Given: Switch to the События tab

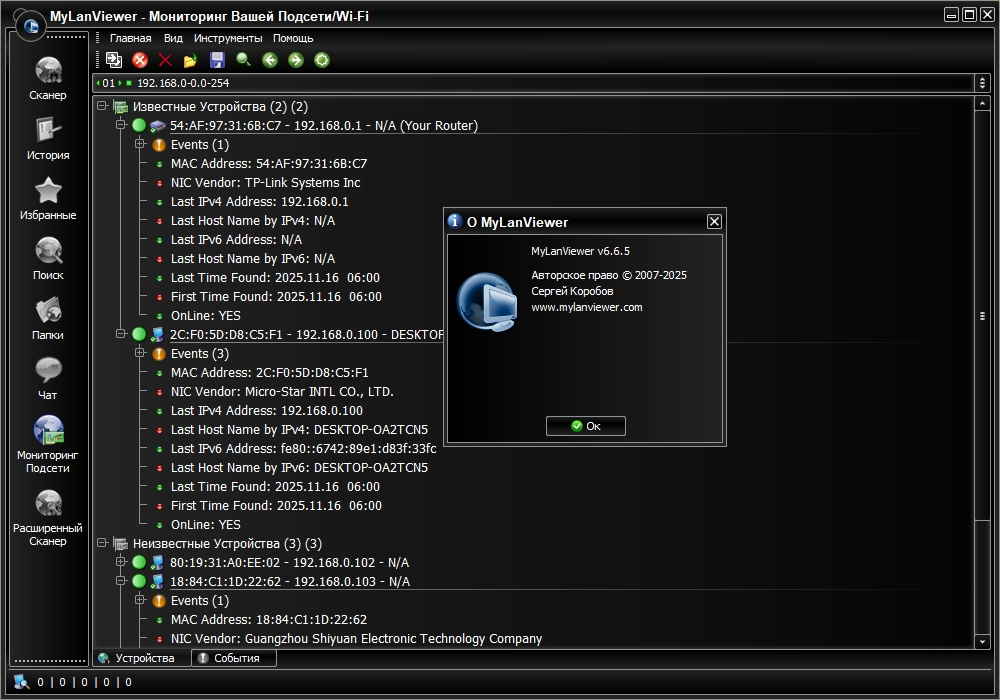Looking at the screenshot, I should (x=234, y=658).
